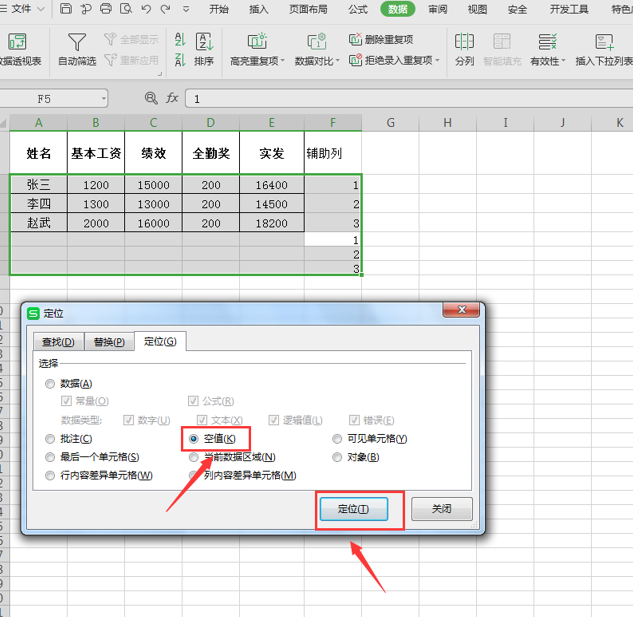Click the 数据对比 data compare icon

[x=316, y=41]
